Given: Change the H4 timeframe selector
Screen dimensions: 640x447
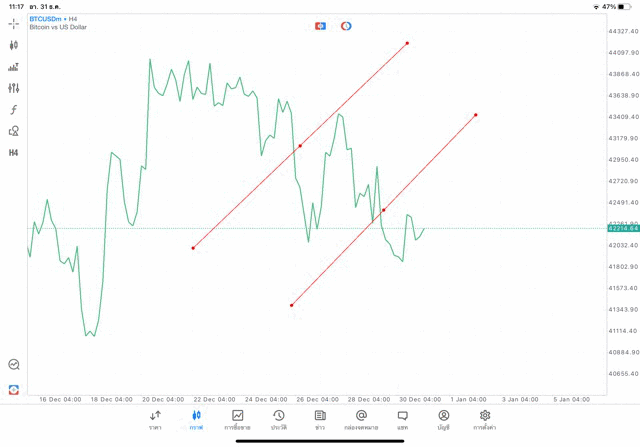Looking at the screenshot, I should point(14,153).
